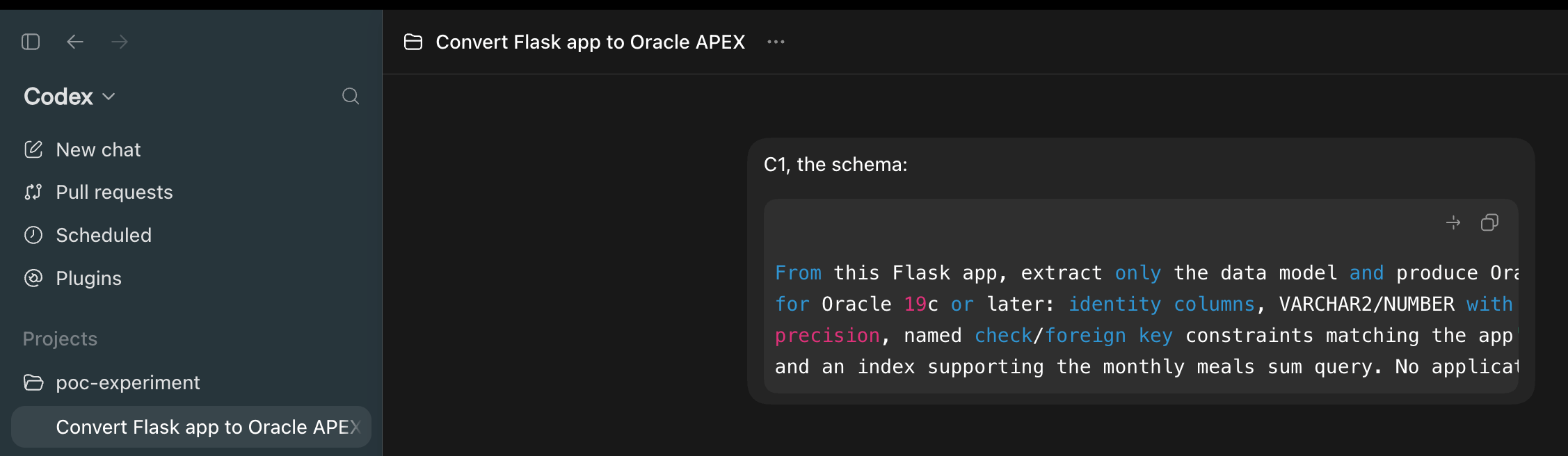Click the clock icon beside Scheduled

[33, 235]
